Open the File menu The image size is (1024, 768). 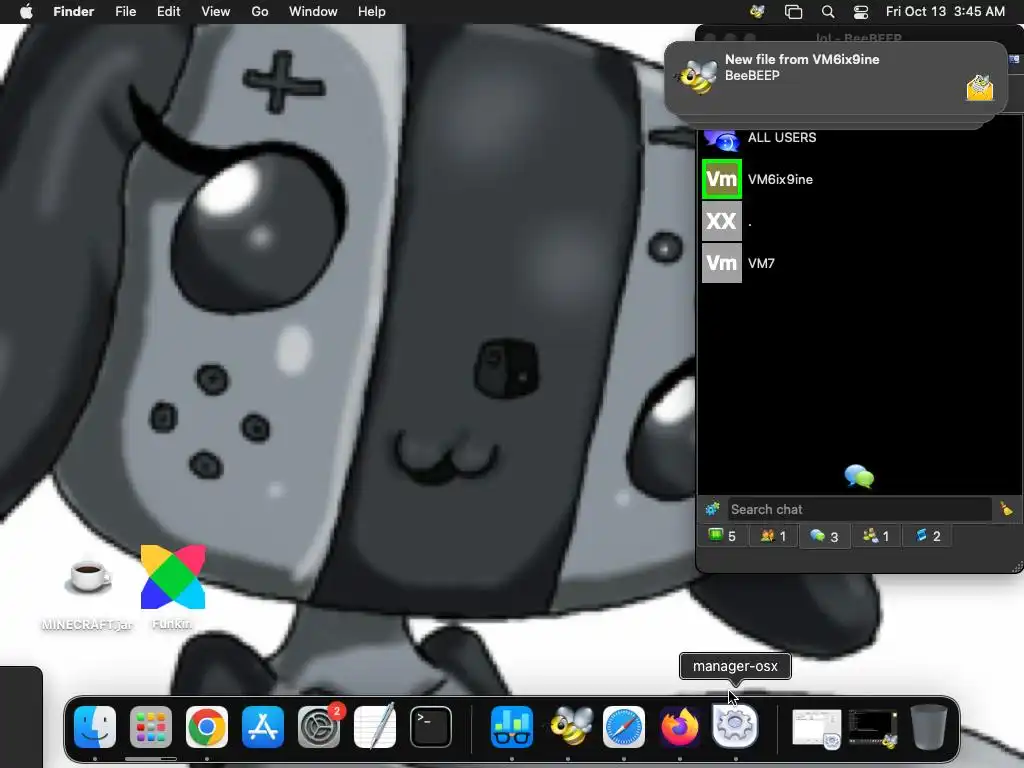(x=125, y=11)
